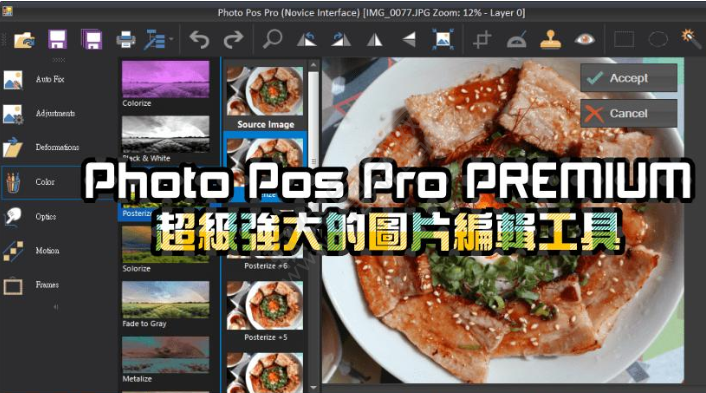Choose the rectangular selection tool
The width and height of the screenshot is (706, 393).
[624, 40]
